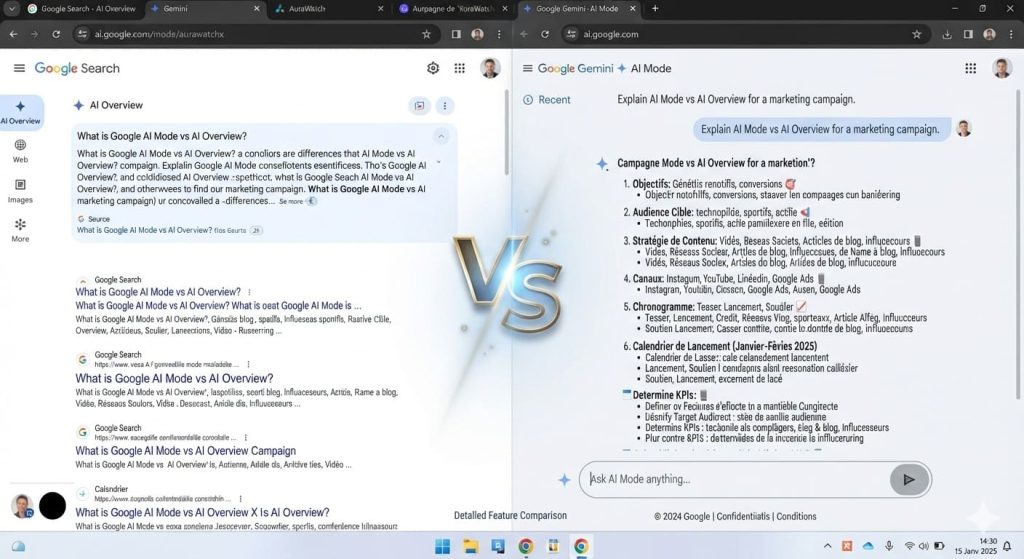Send the prompt with the arrow button

[x=908, y=479]
